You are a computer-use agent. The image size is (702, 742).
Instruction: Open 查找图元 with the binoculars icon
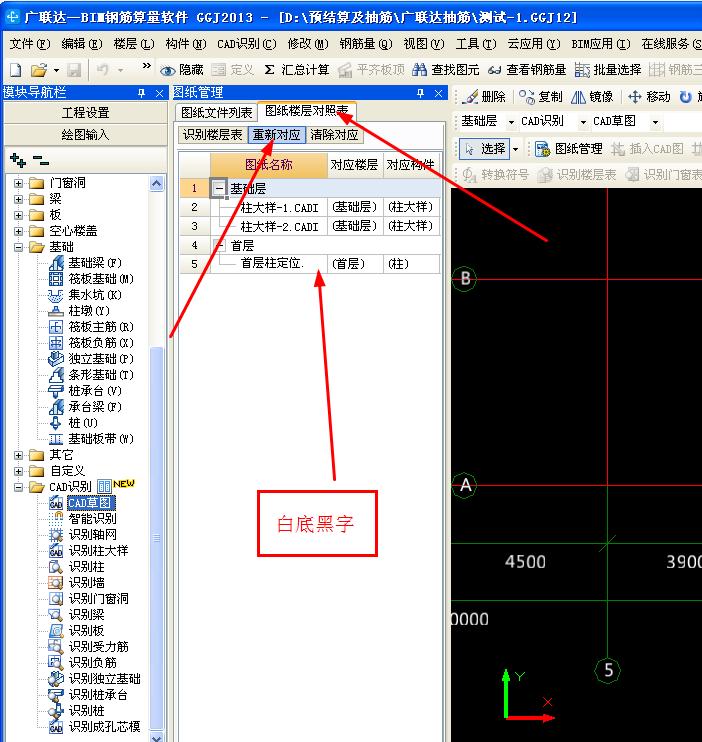point(445,70)
